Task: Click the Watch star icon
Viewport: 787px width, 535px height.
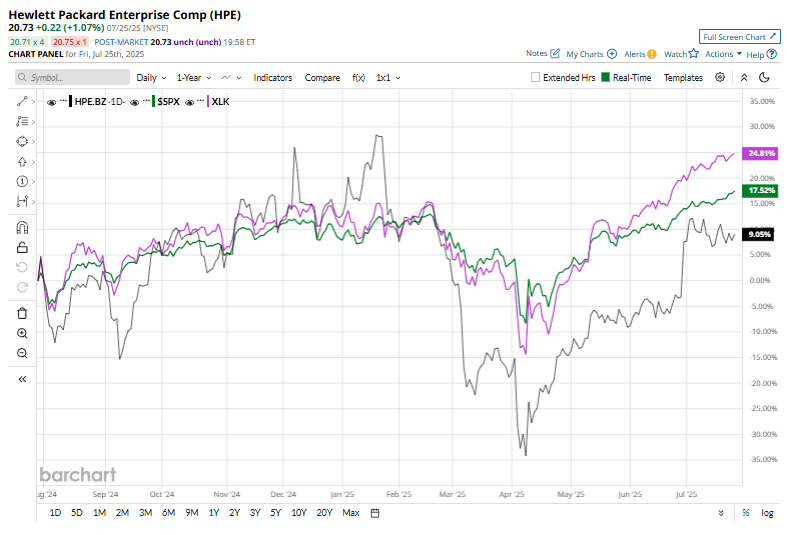Action: point(694,53)
